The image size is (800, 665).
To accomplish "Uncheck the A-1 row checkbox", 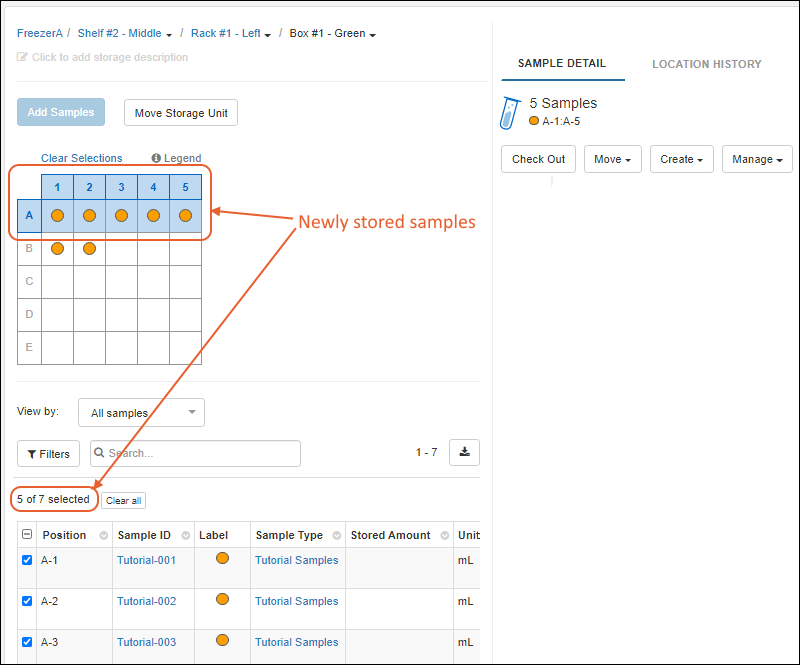I will click(27, 560).
